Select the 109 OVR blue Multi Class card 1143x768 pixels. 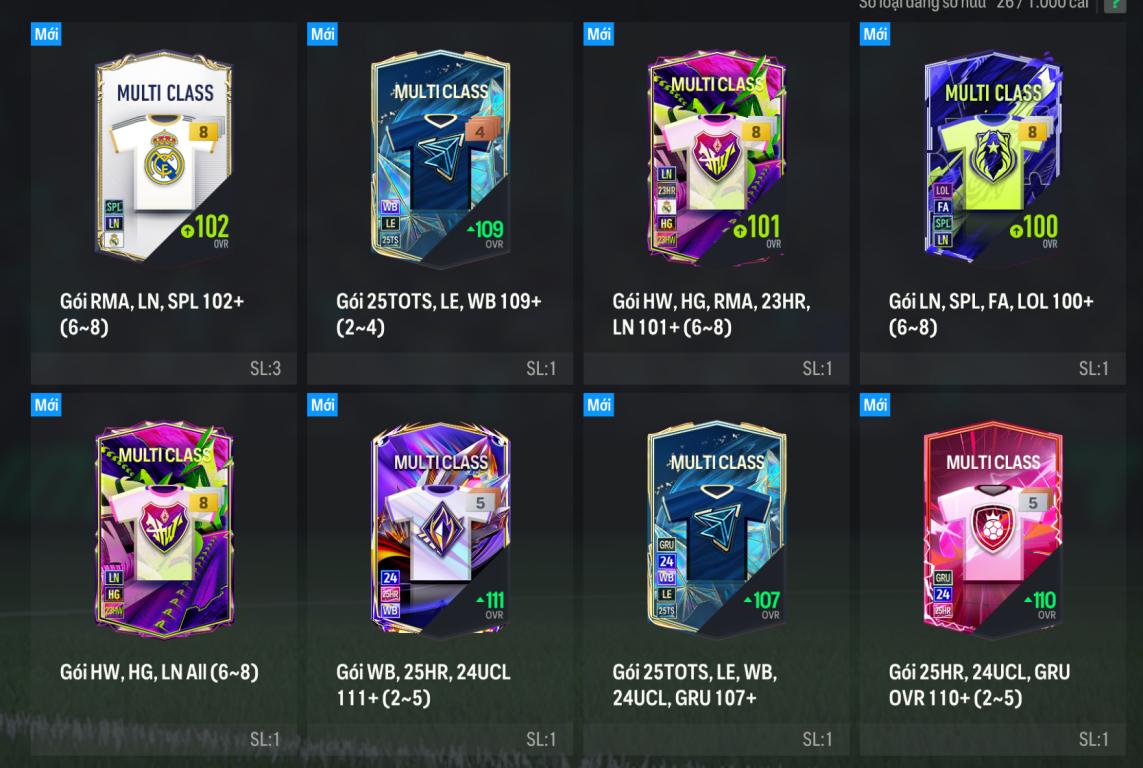pyautogui.click(x=440, y=157)
